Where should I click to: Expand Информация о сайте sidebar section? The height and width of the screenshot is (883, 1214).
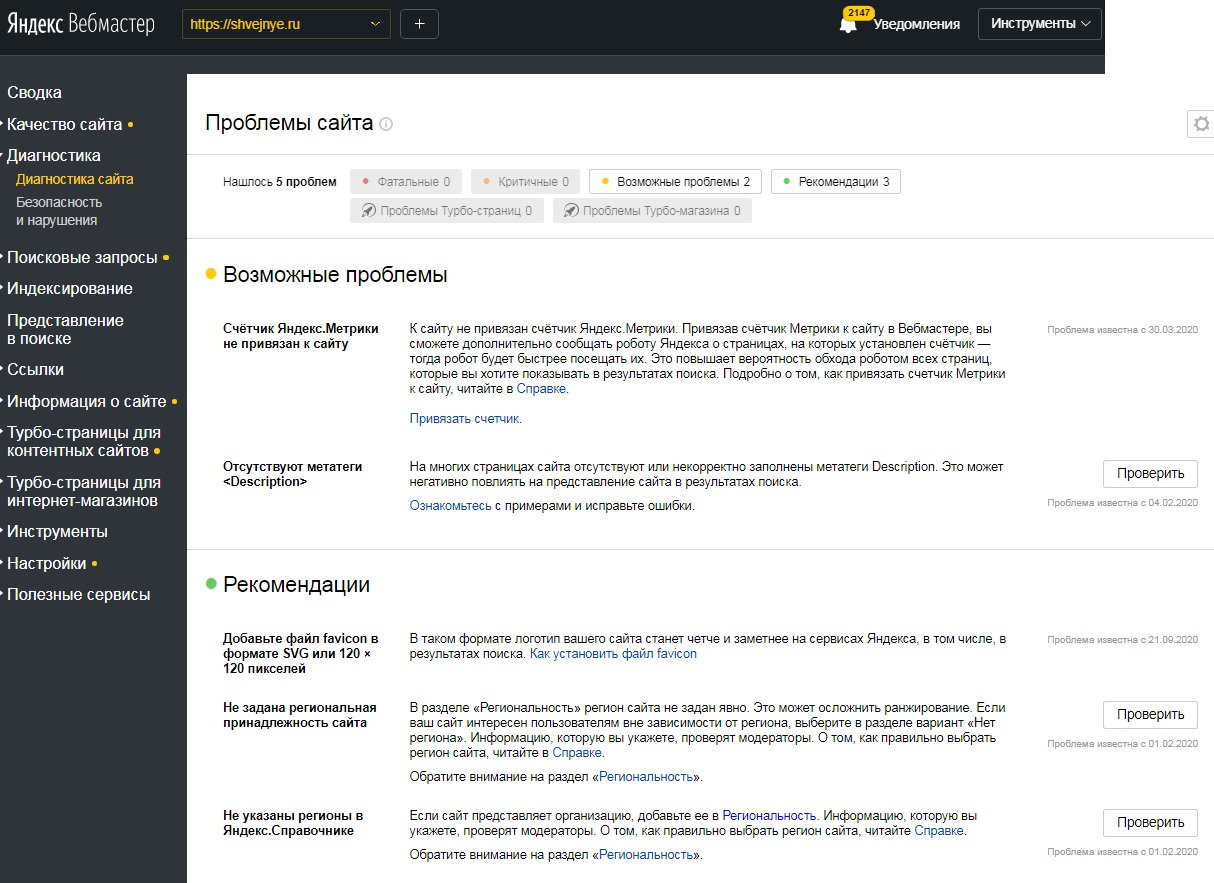pos(87,401)
